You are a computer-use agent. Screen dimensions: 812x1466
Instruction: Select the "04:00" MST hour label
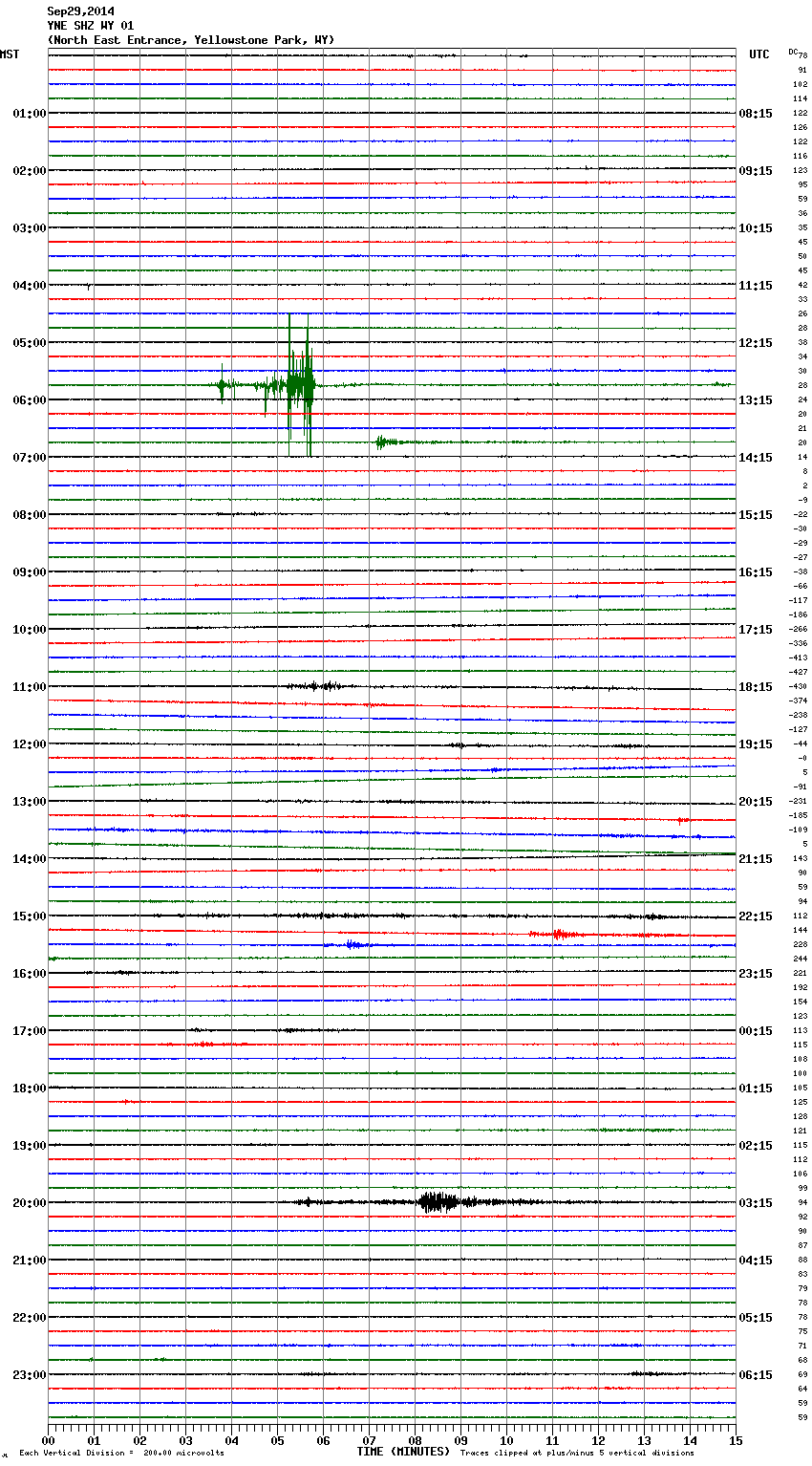30,286
